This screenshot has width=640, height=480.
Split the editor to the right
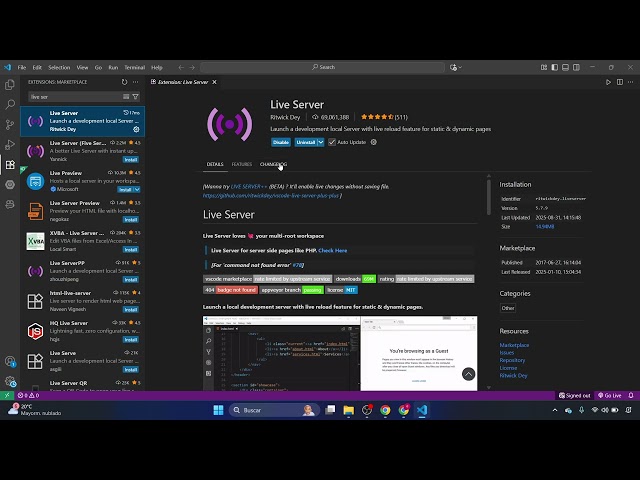(620, 82)
